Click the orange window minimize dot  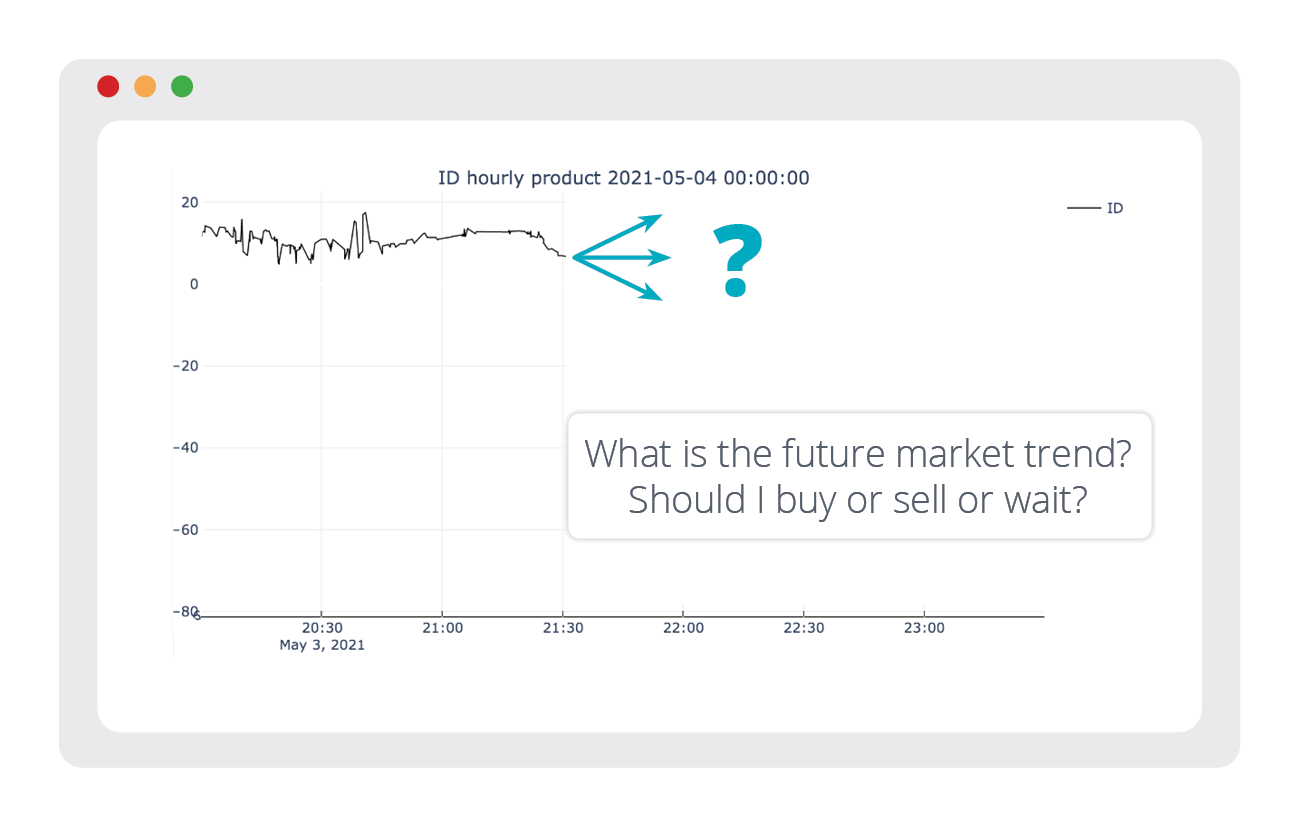(145, 86)
